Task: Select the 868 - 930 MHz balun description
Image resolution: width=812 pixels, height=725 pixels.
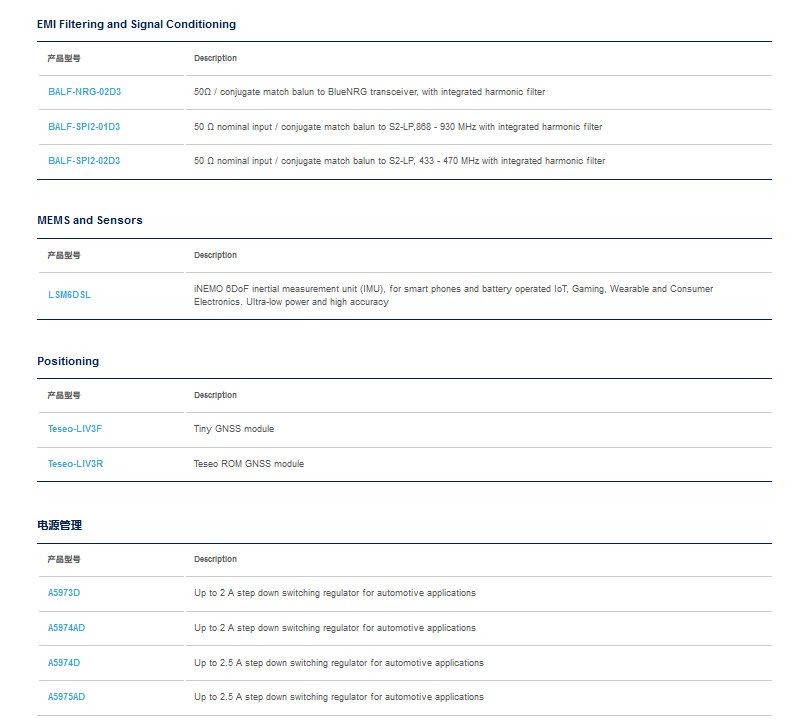Action: (x=398, y=127)
